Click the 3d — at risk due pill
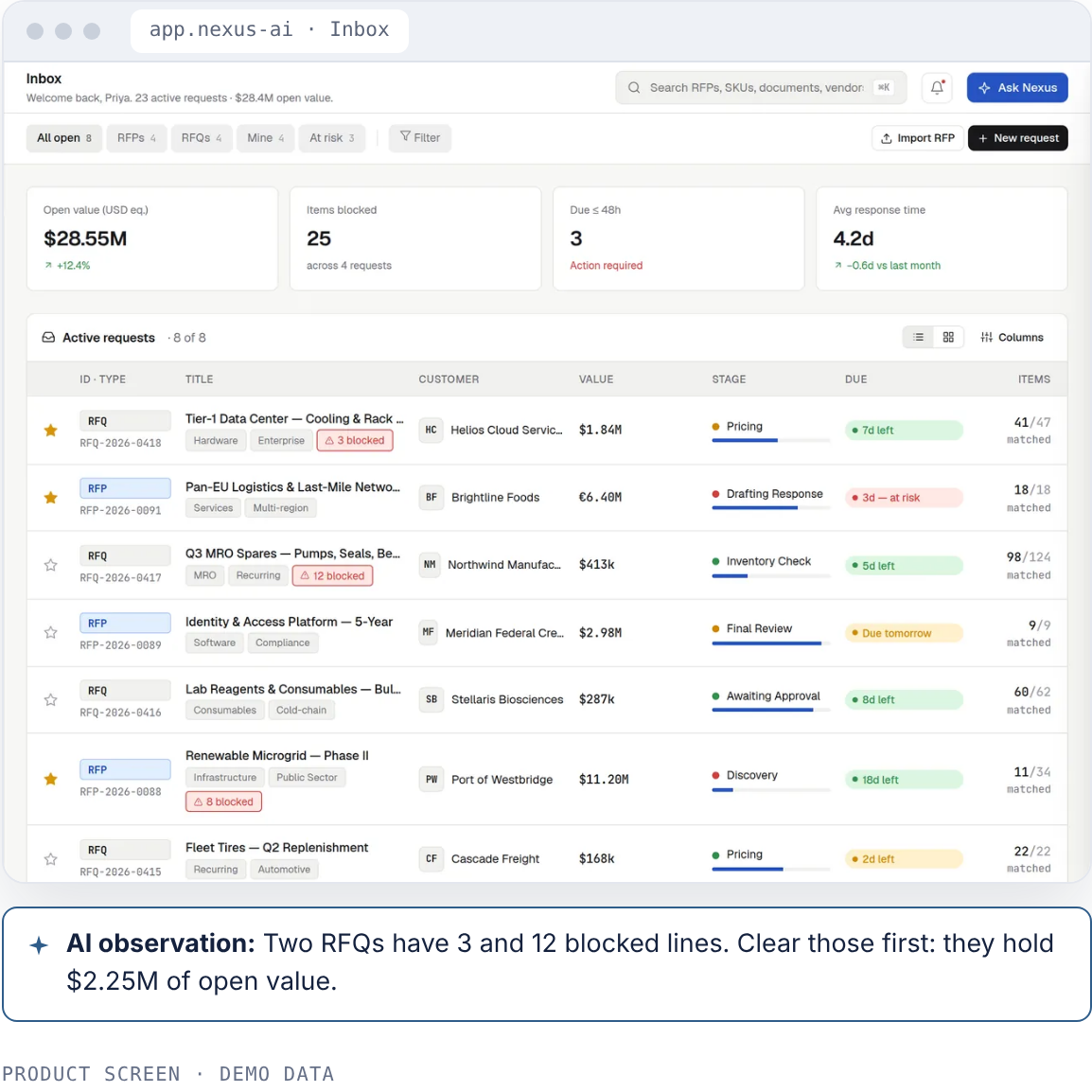 pyautogui.click(x=904, y=498)
